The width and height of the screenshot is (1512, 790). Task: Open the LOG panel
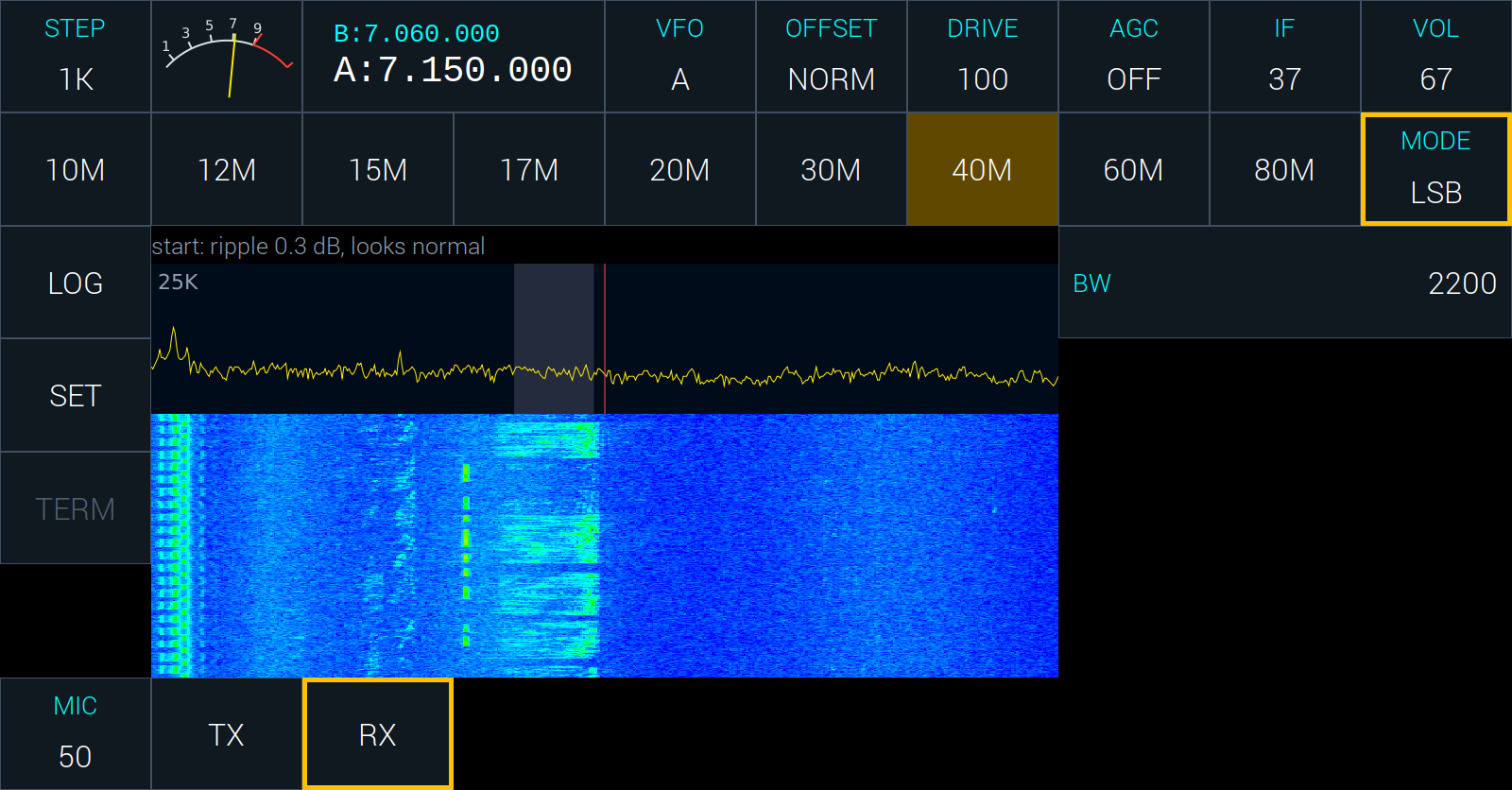[76, 283]
